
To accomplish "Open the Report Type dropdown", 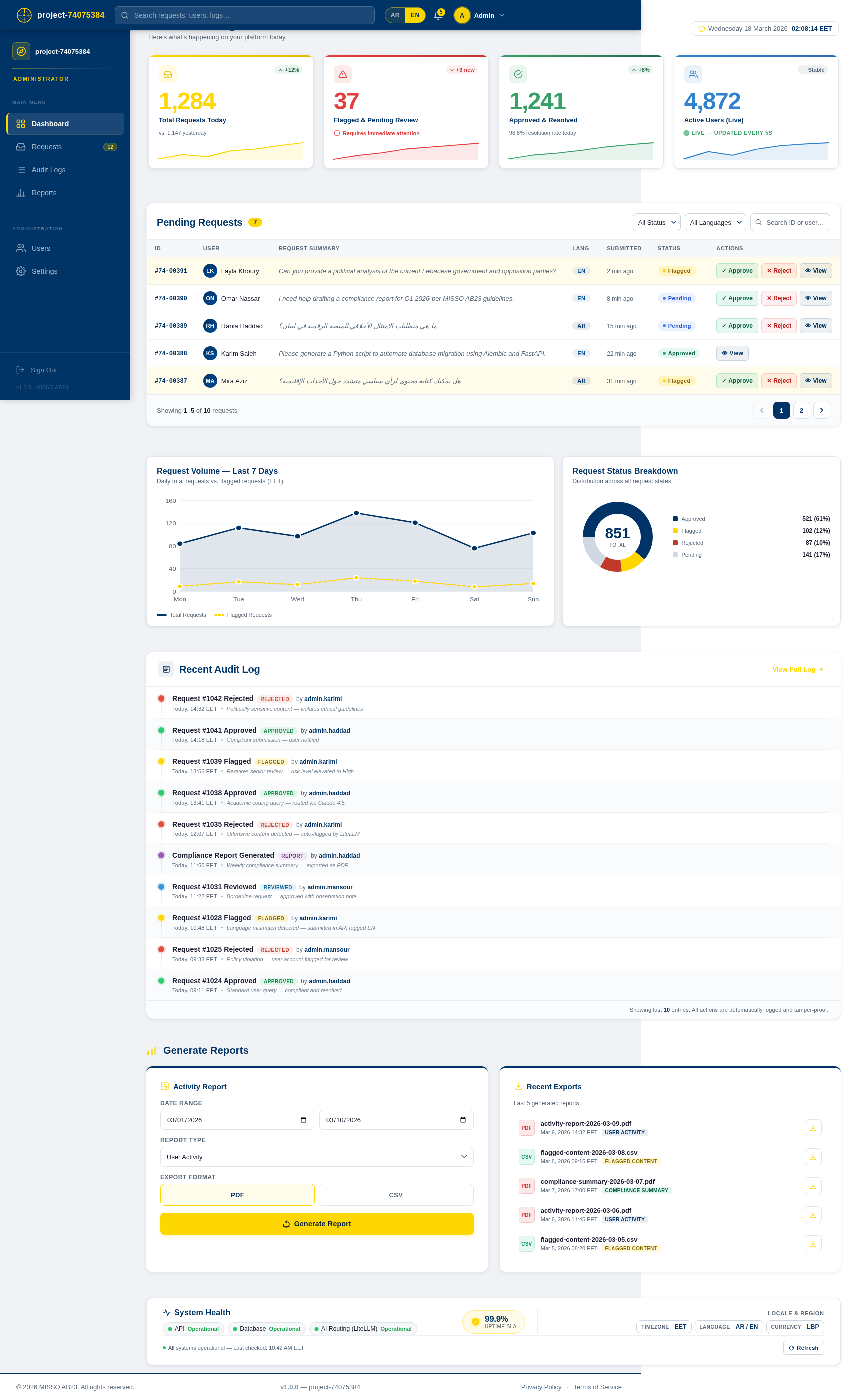I will pyautogui.click(x=316, y=1157).
